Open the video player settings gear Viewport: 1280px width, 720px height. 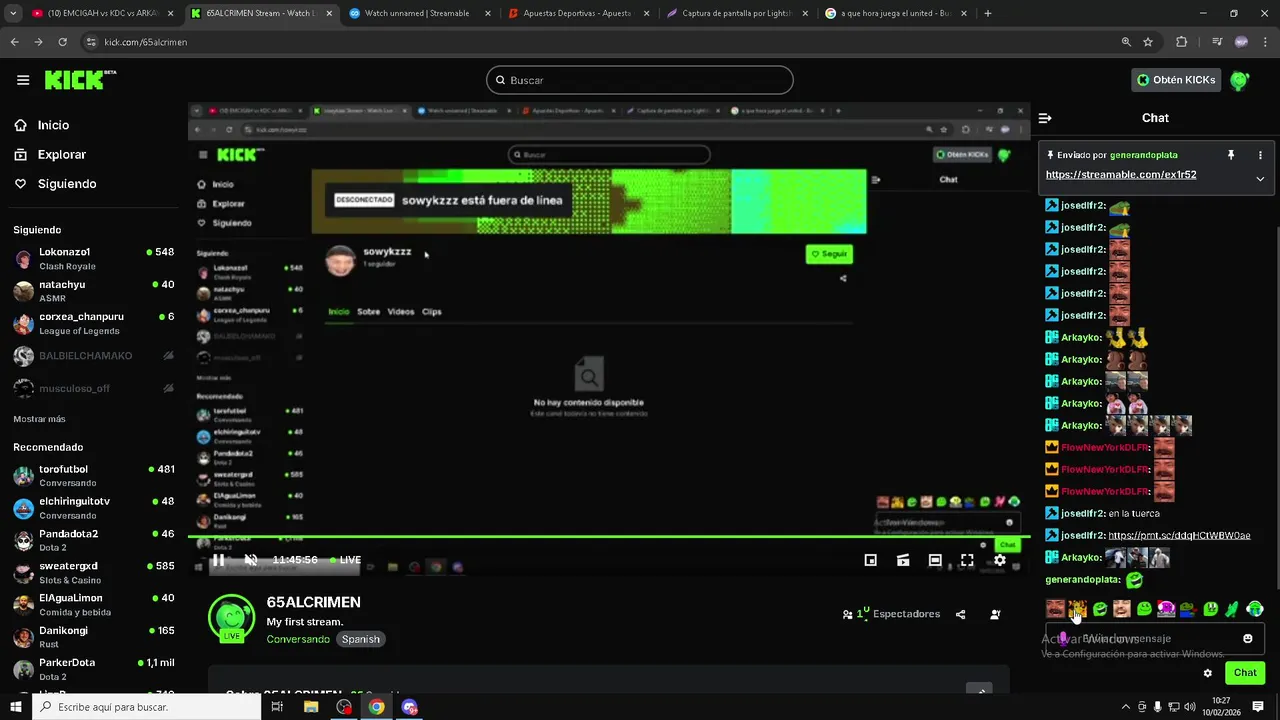[x=999, y=560]
